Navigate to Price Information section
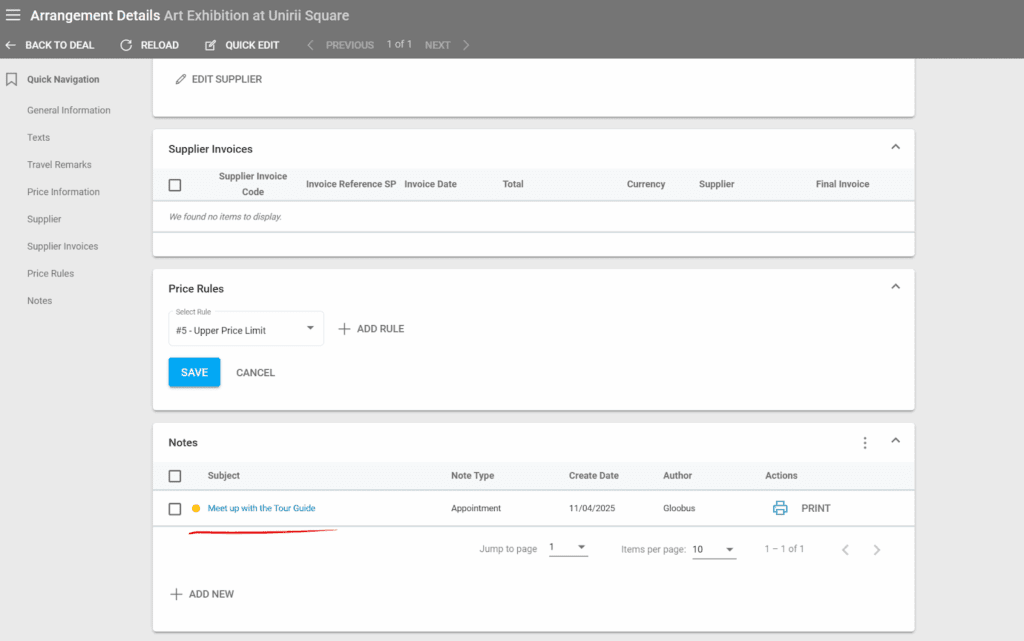 (x=63, y=192)
